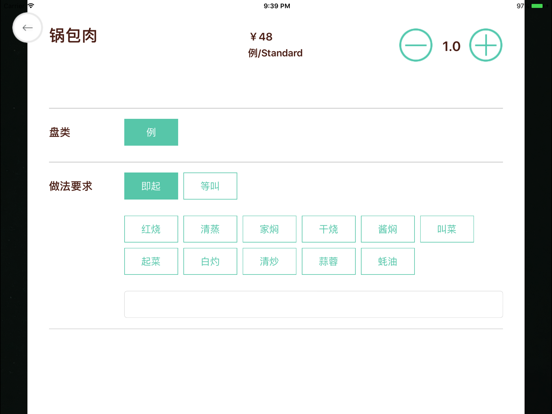Pick the 家焖 cooking method
This screenshot has width=552, height=414.
coord(269,229)
